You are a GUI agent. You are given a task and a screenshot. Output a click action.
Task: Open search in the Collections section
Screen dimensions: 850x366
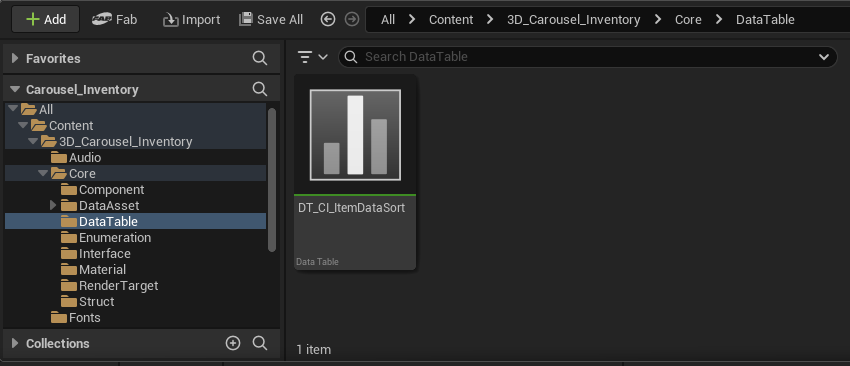(260, 343)
